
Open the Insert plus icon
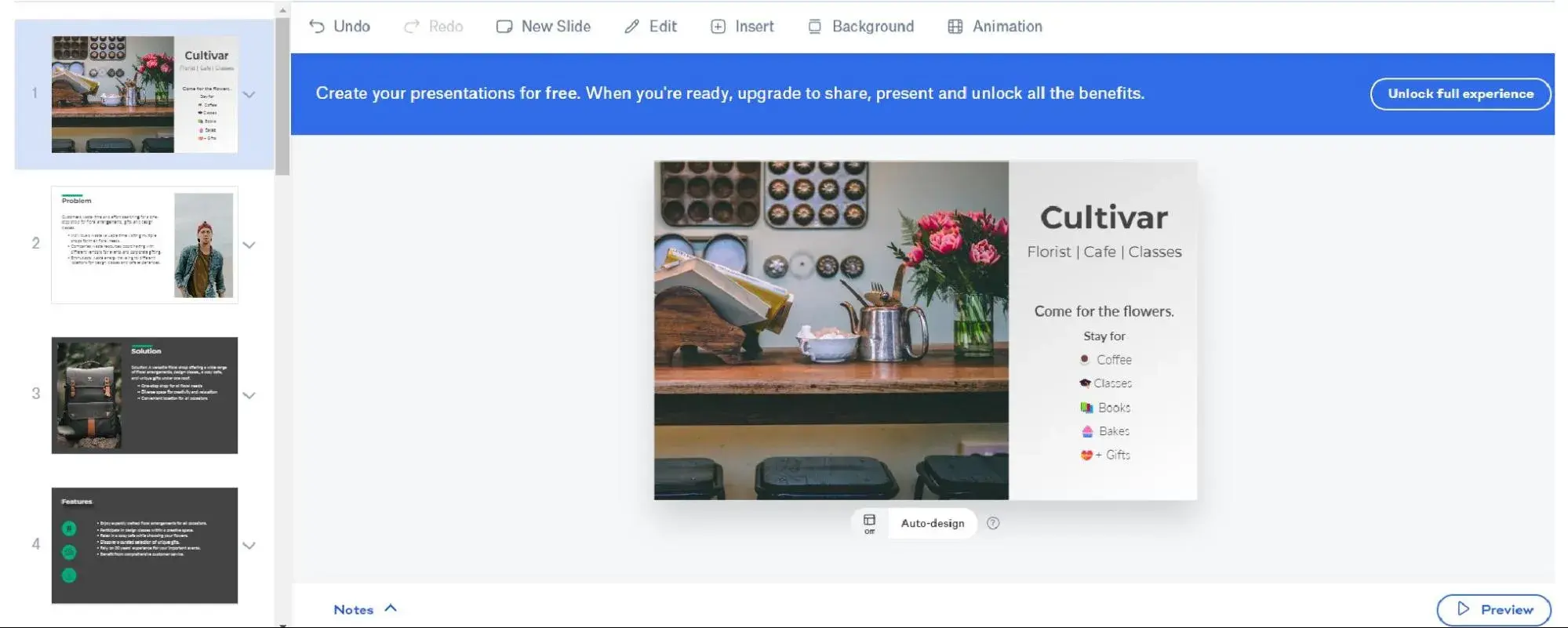tap(718, 27)
